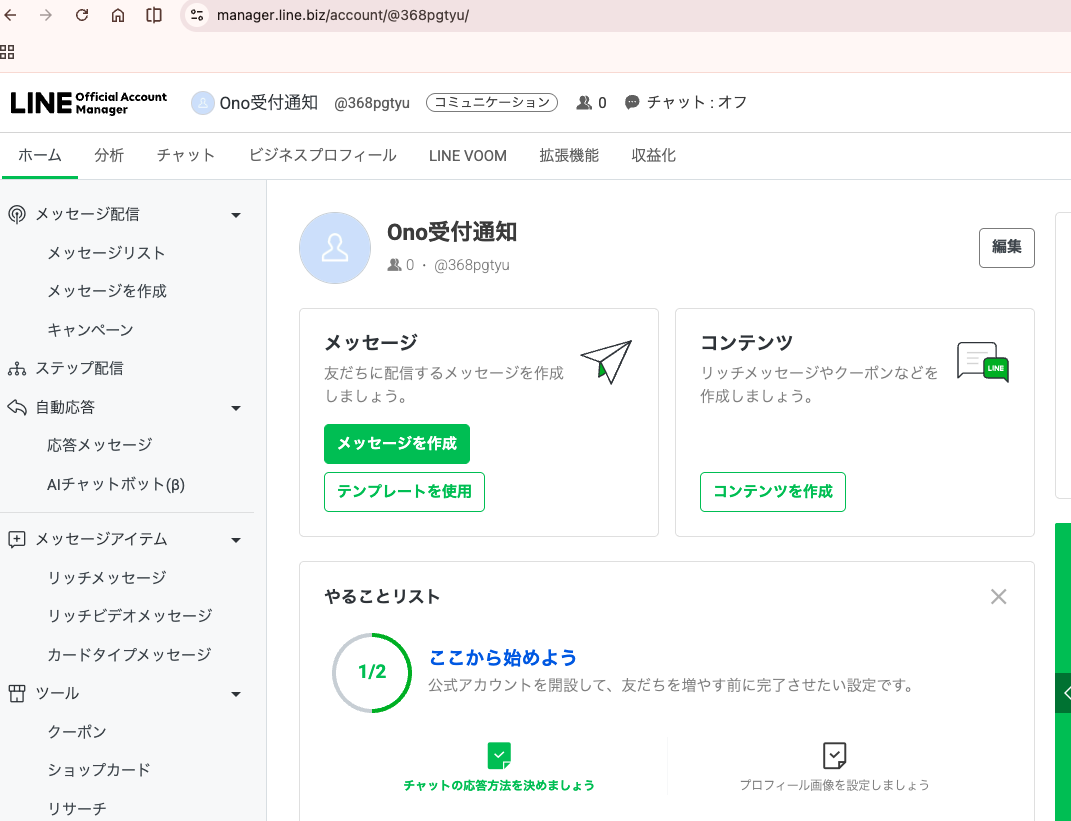The height and width of the screenshot is (821, 1071).
Task: Click the チャット : オフ status text
Action: (697, 102)
